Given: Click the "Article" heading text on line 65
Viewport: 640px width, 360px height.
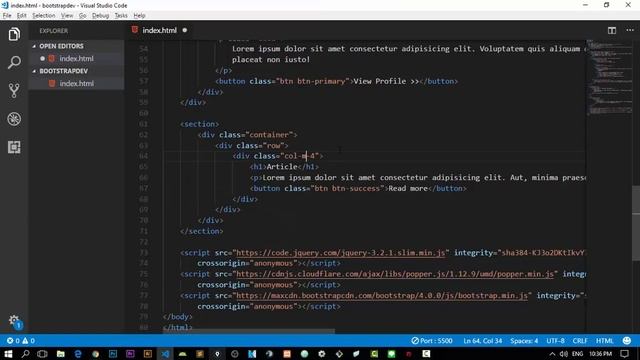Looking at the screenshot, I should (282, 167).
